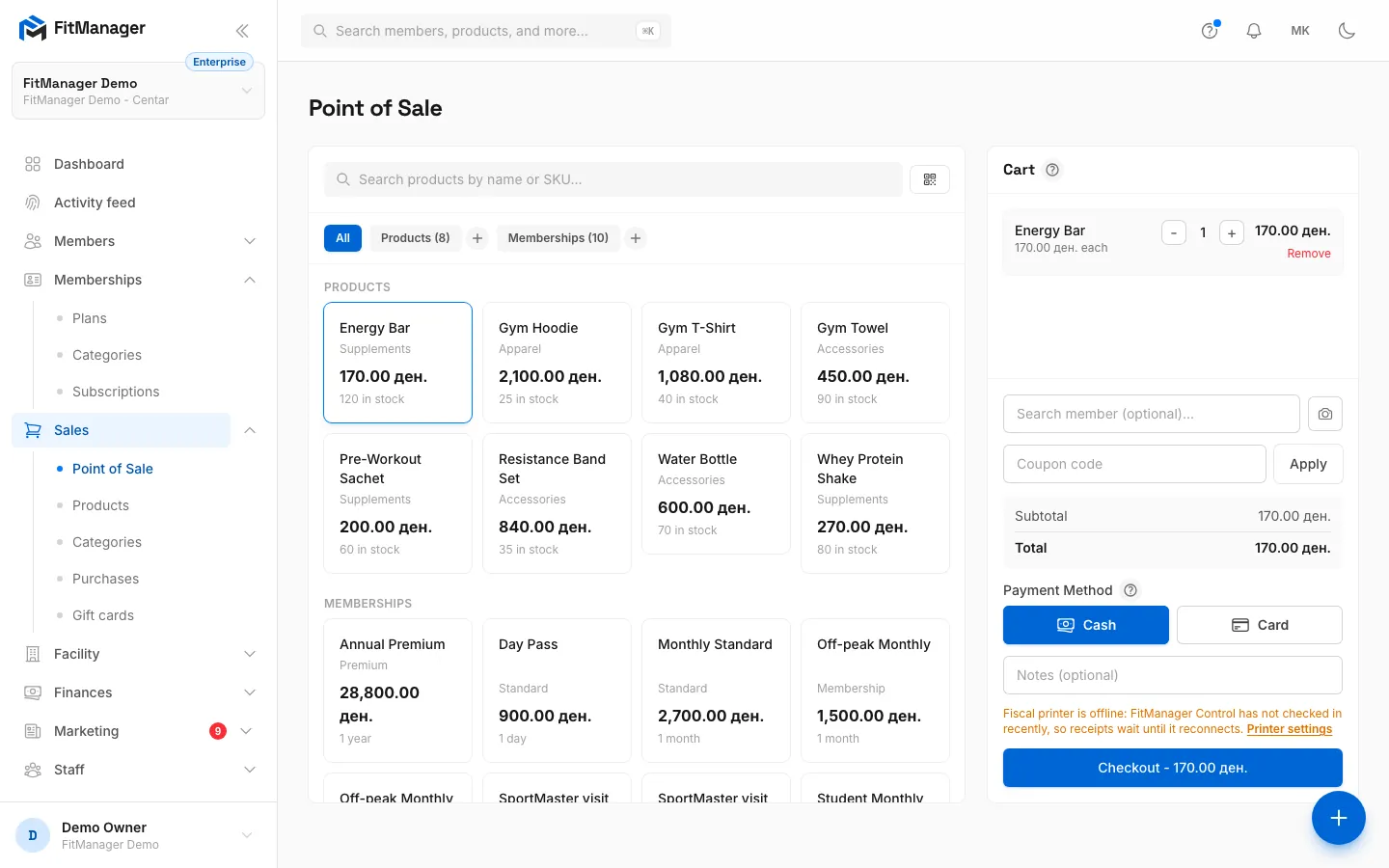The height and width of the screenshot is (868, 1389).
Task: Open Purchases under Sales
Action: click(105, 579)
